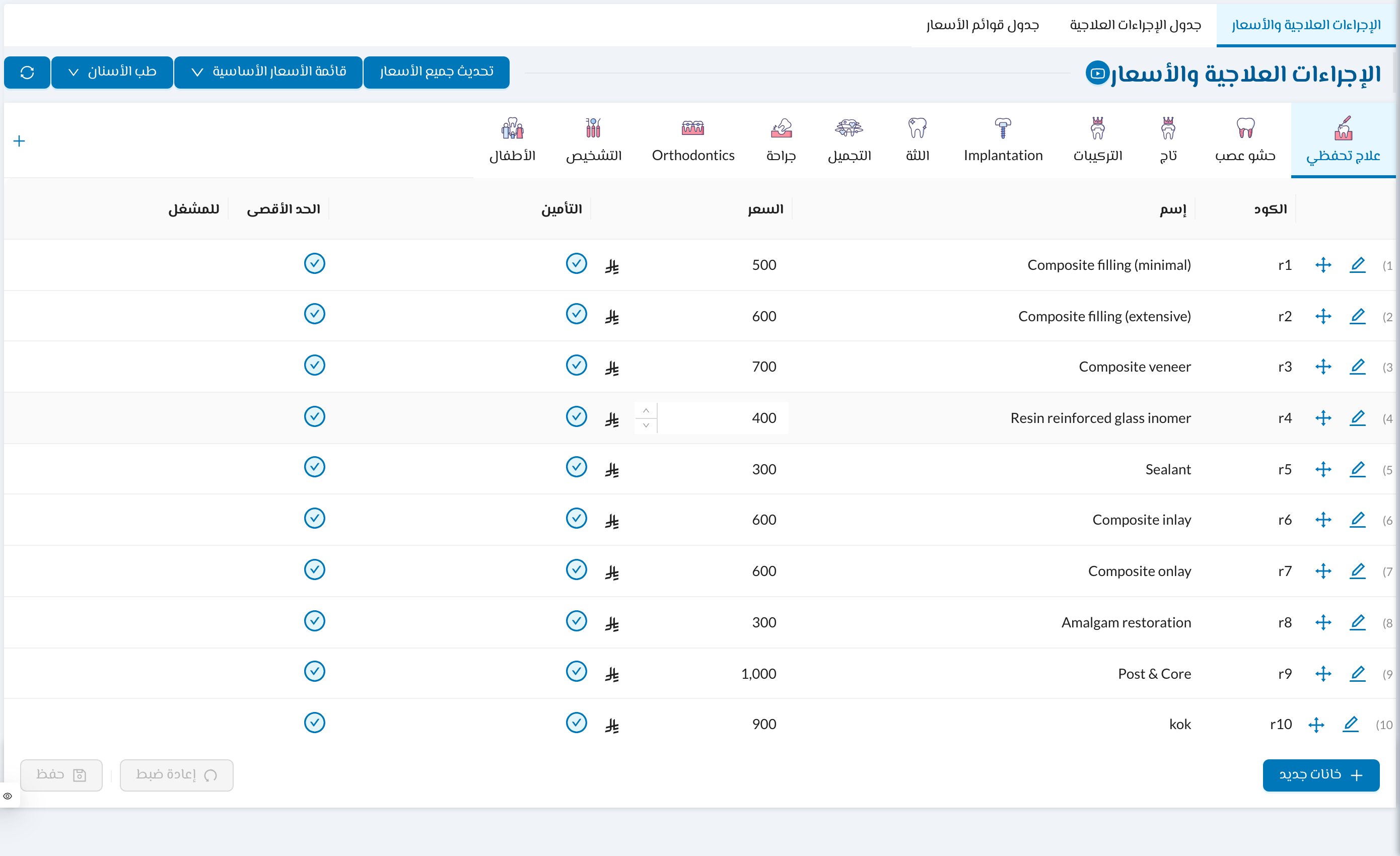Increase price with up arrow in r4 row
The image size is (1400, 856).
(x=646, y=411)
